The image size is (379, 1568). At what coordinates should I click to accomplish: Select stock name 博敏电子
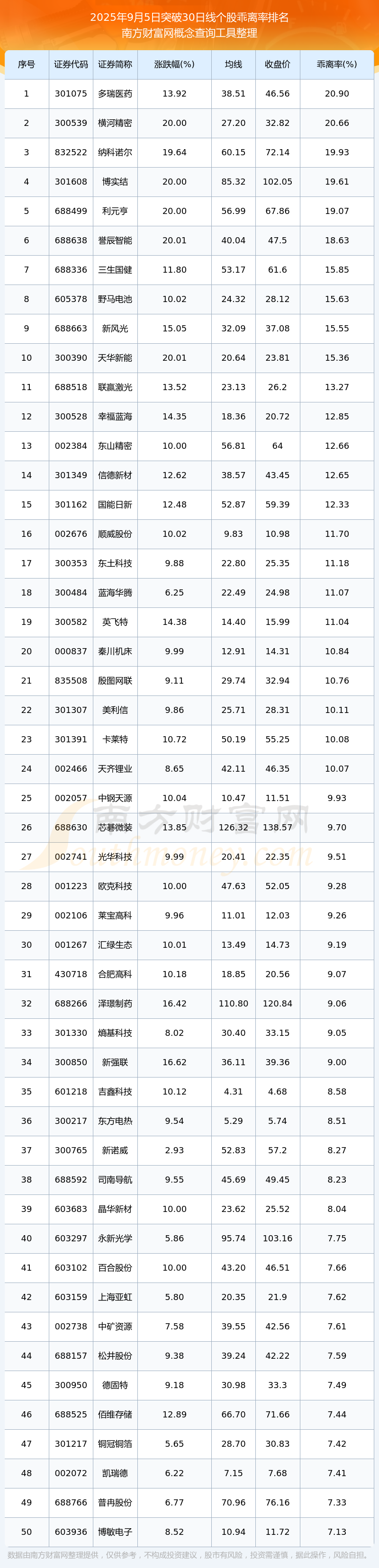pyautogui.click(x=115, y=1532)
